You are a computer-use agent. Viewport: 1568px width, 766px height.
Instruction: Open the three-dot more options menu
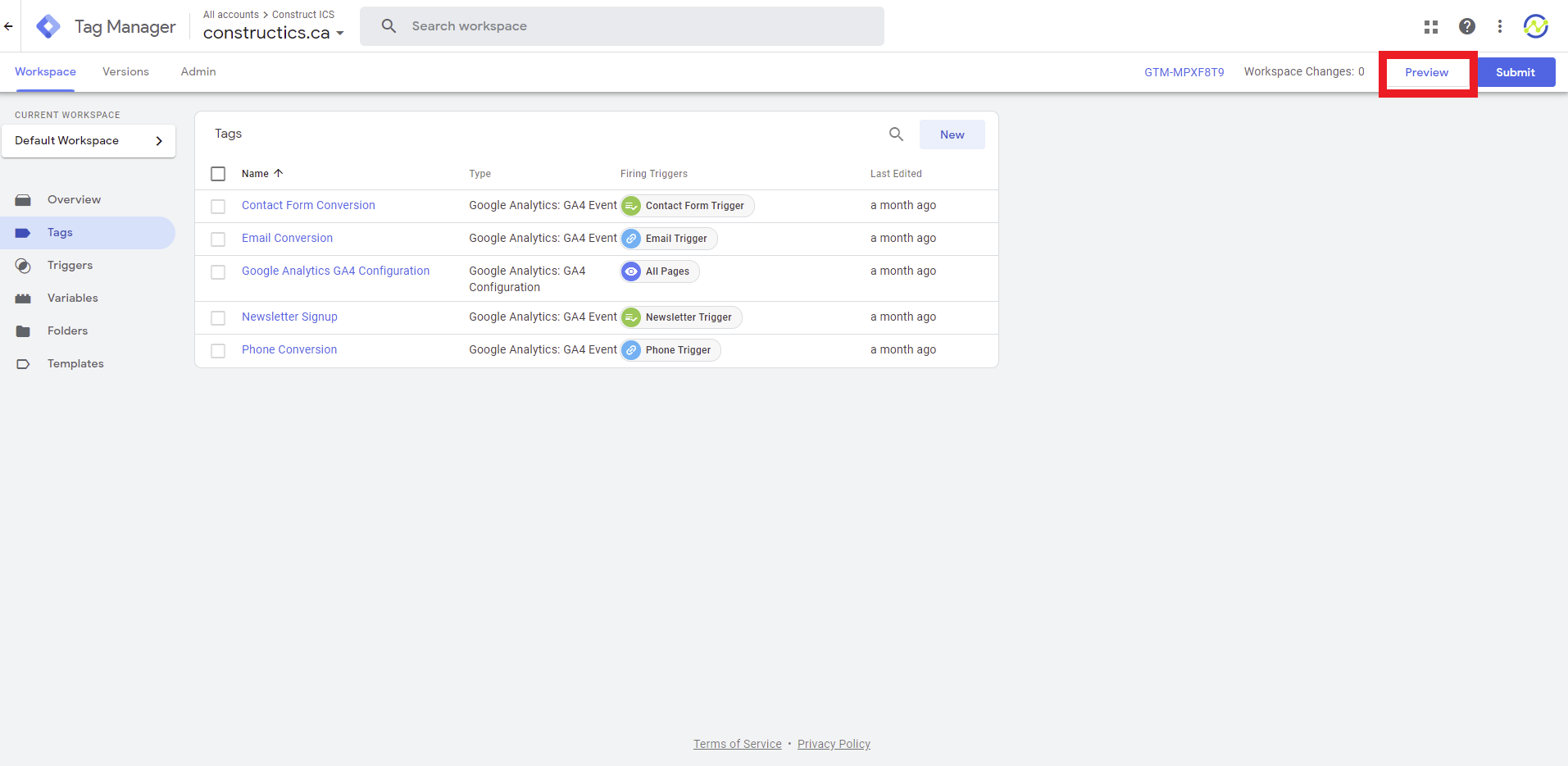click(1499, 26)
